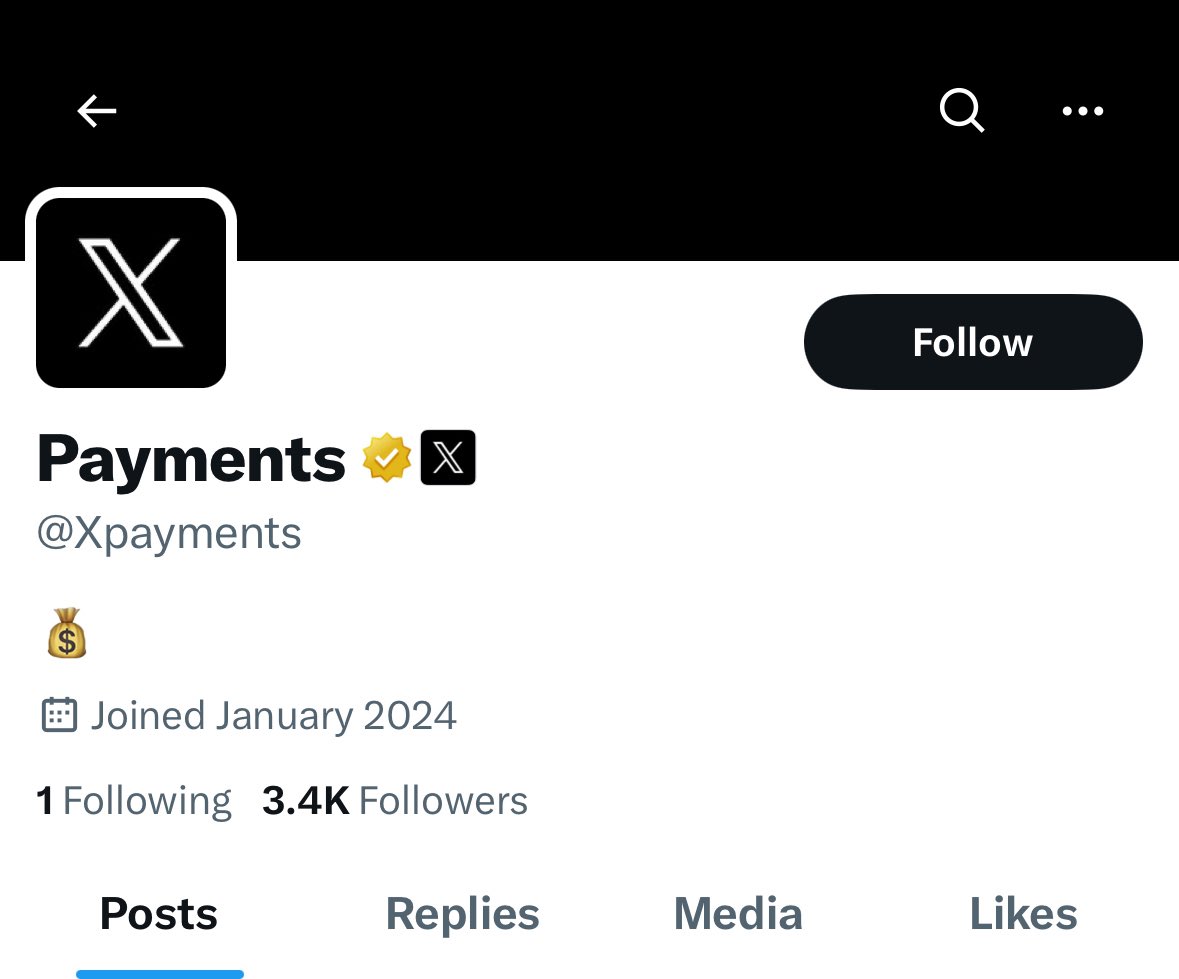1179x979 pixels.
Task: Follow the Payments account
Action: (x=972, y=342)
